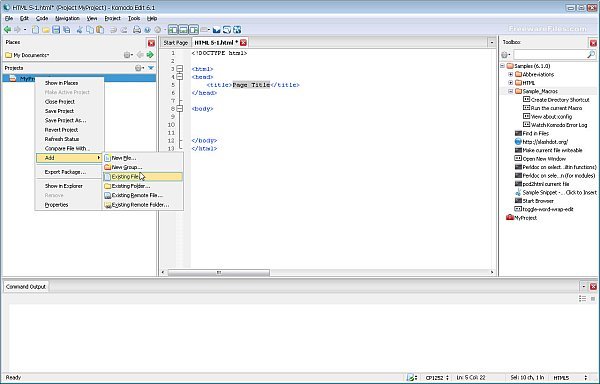Viewport: 600px width, 384px height.
Task: Close the Places panel with red X
Action: (x=151, y=43)
